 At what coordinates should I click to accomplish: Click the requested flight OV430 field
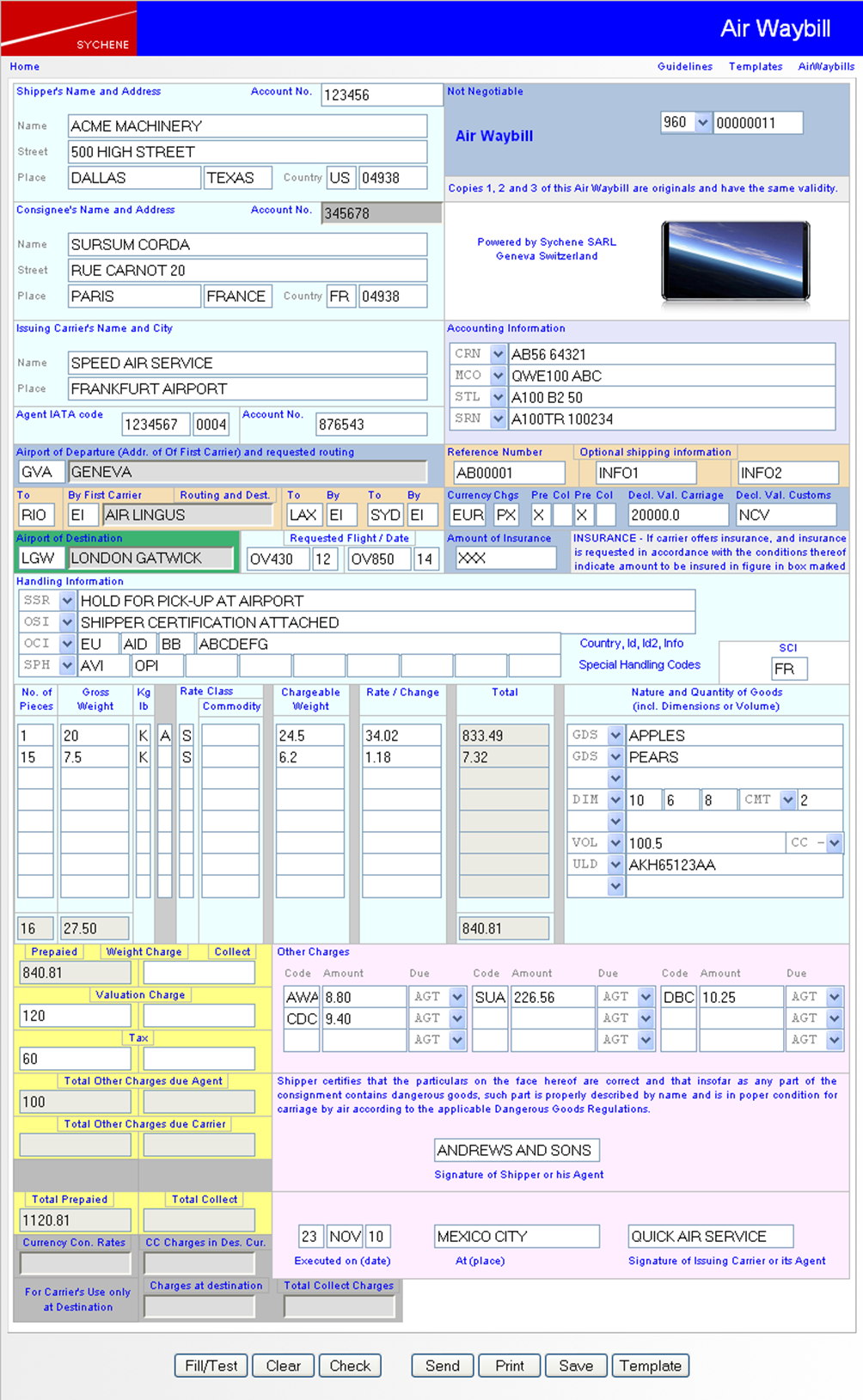tap(278, 559)
